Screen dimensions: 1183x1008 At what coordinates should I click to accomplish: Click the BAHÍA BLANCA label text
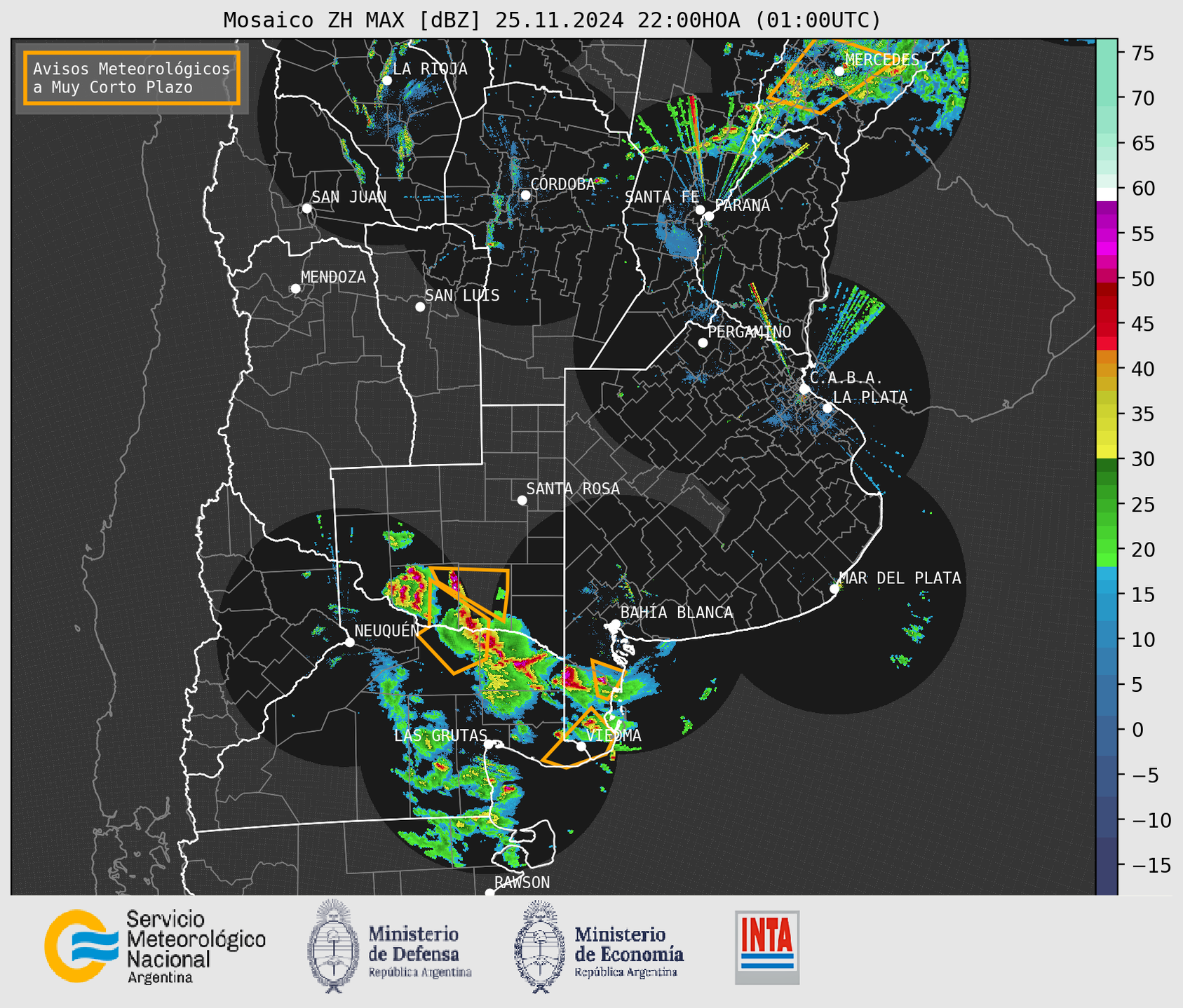tap(677, 613)
